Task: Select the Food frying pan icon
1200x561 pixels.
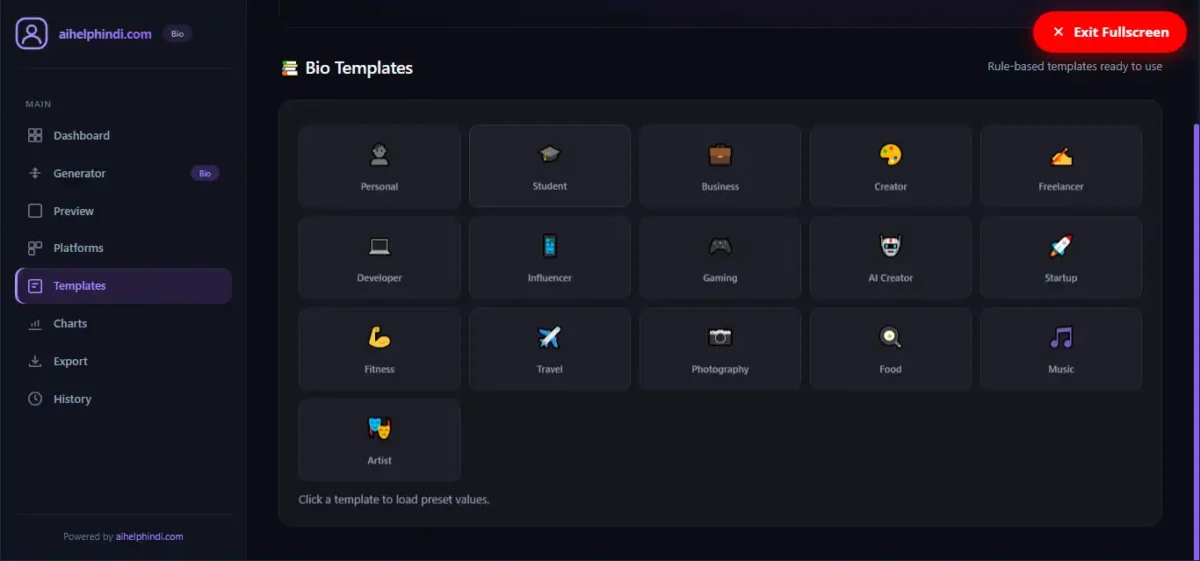Action: coord(890,337)
